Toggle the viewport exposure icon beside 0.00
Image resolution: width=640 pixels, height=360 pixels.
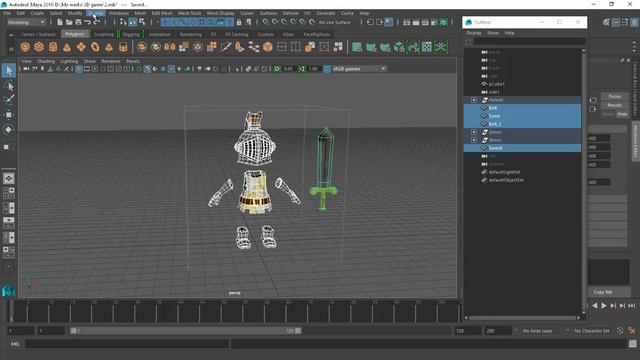pos(277,69)
